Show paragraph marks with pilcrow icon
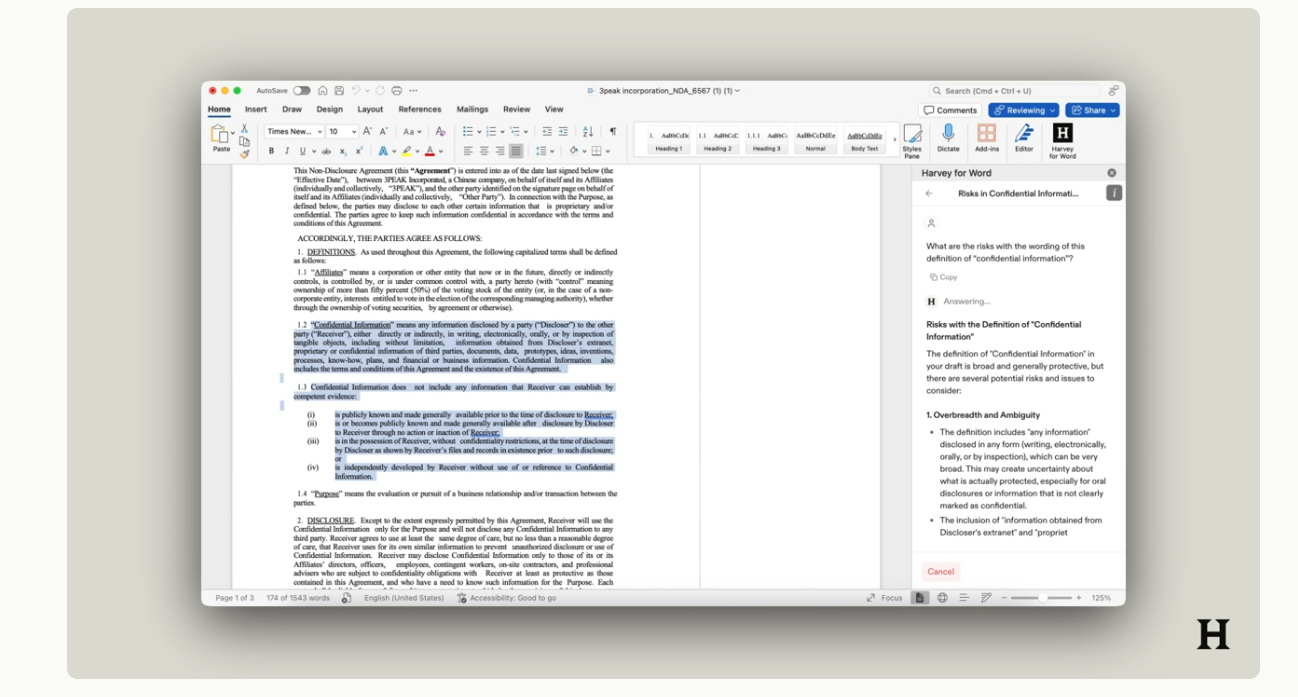 (613, 131)
